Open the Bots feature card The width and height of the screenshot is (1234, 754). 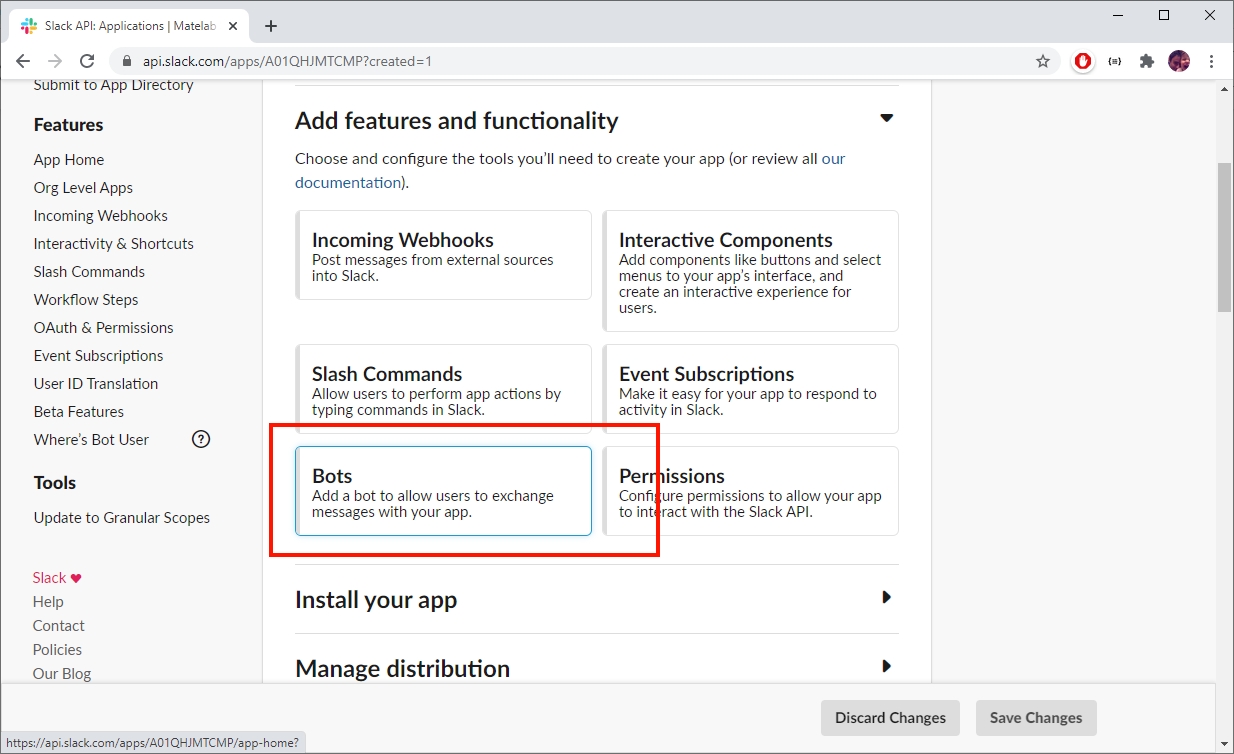click(x=443, y=491)
